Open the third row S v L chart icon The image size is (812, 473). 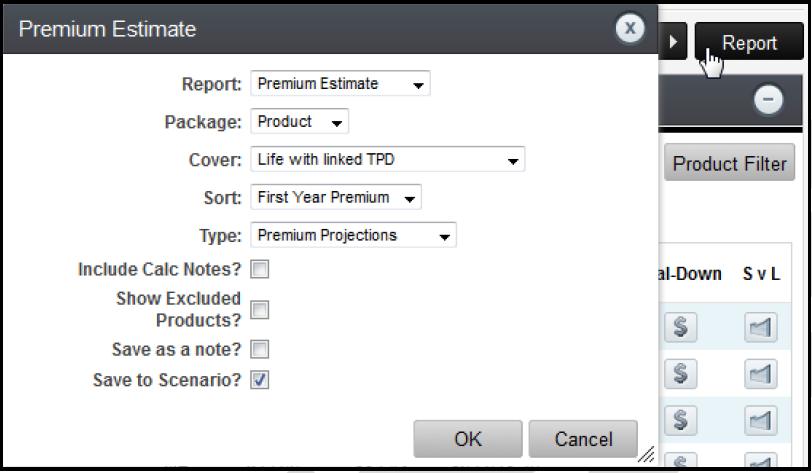click(x=760, y=420)
